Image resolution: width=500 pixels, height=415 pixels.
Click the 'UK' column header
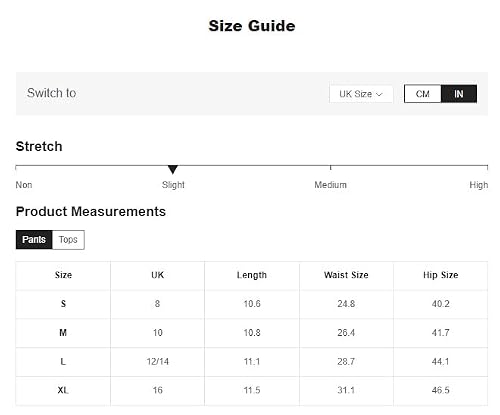[x=157, y=275]
